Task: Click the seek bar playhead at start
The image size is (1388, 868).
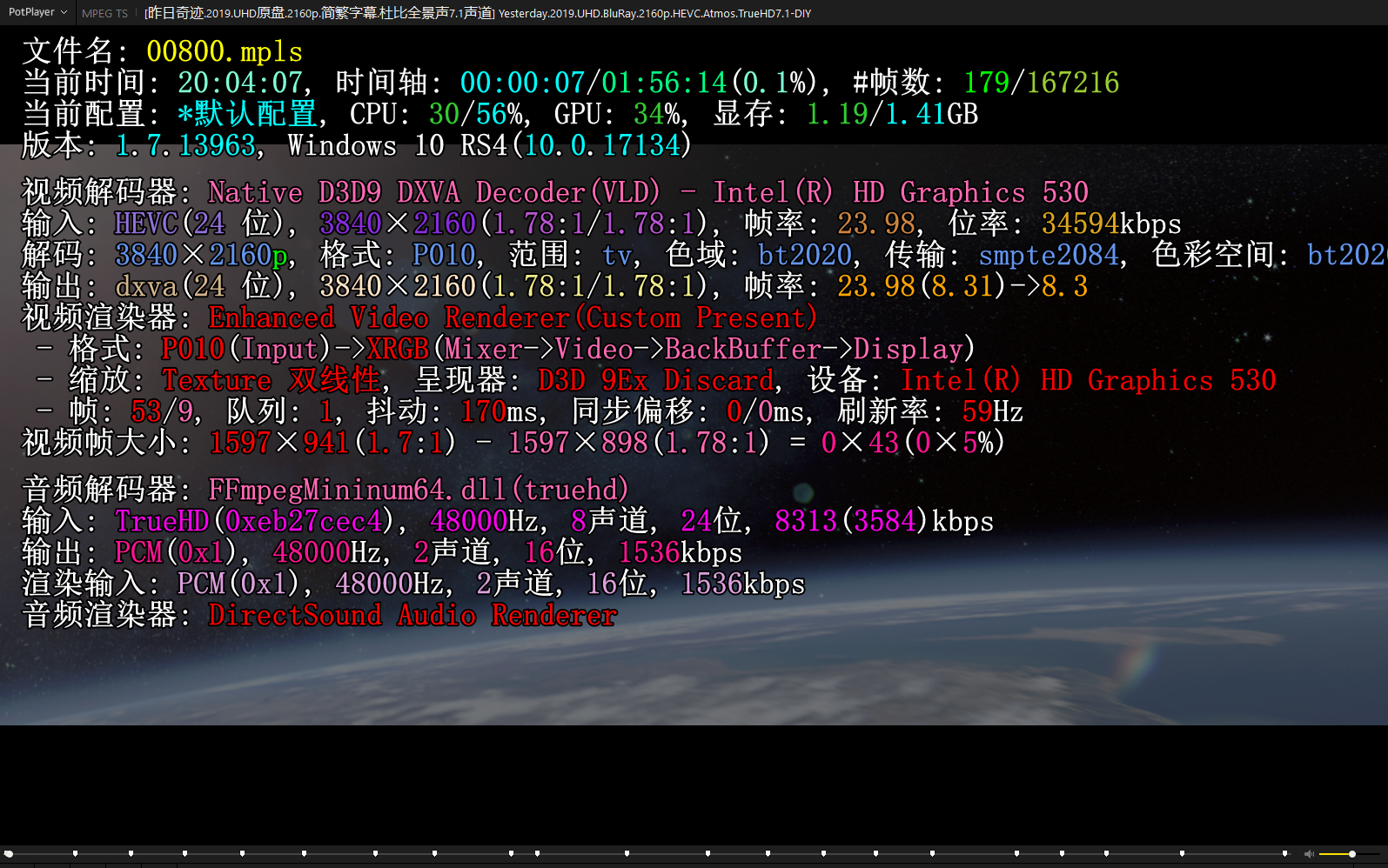Action: pos(8,853)
